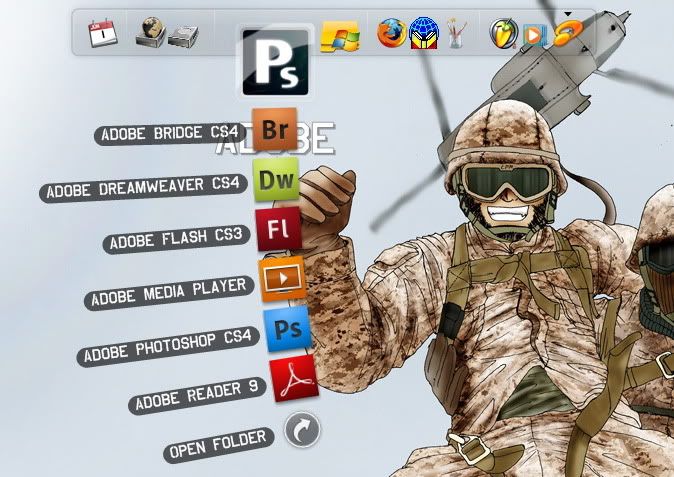Launch Dreamweaver via the green Dw icon
This screenshot has height=477, width=674.
[276, 179]
